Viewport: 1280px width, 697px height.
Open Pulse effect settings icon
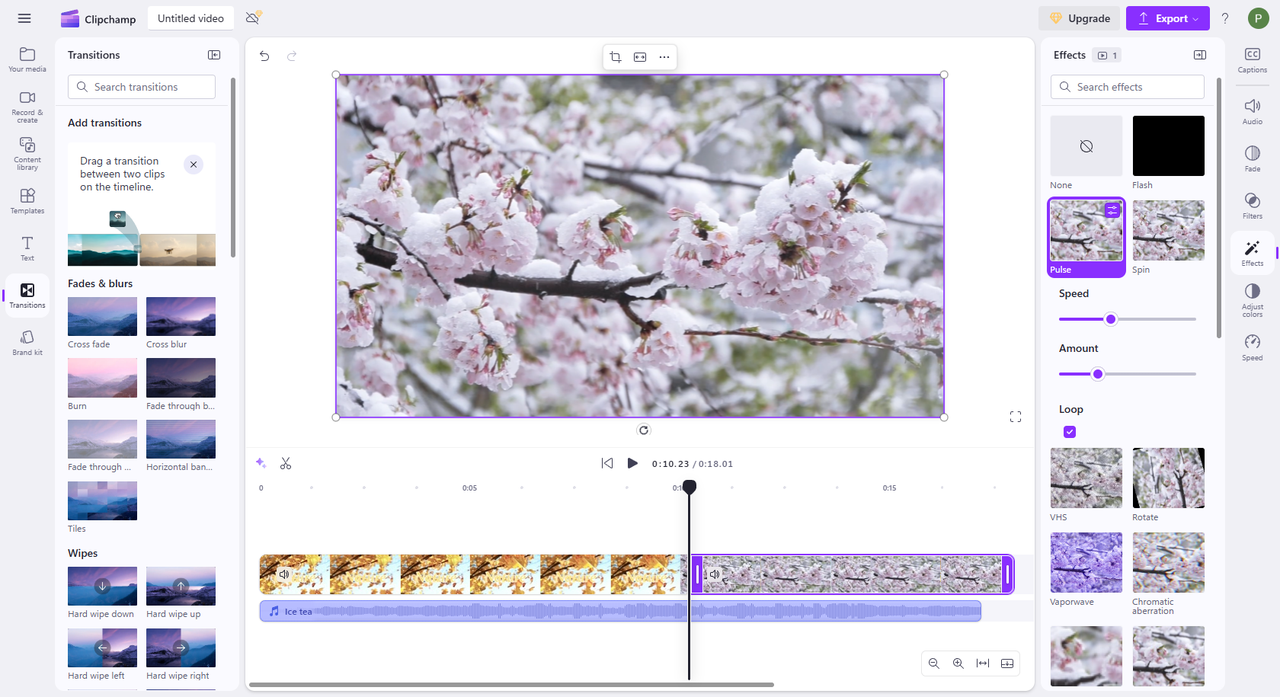point(1112,210)
